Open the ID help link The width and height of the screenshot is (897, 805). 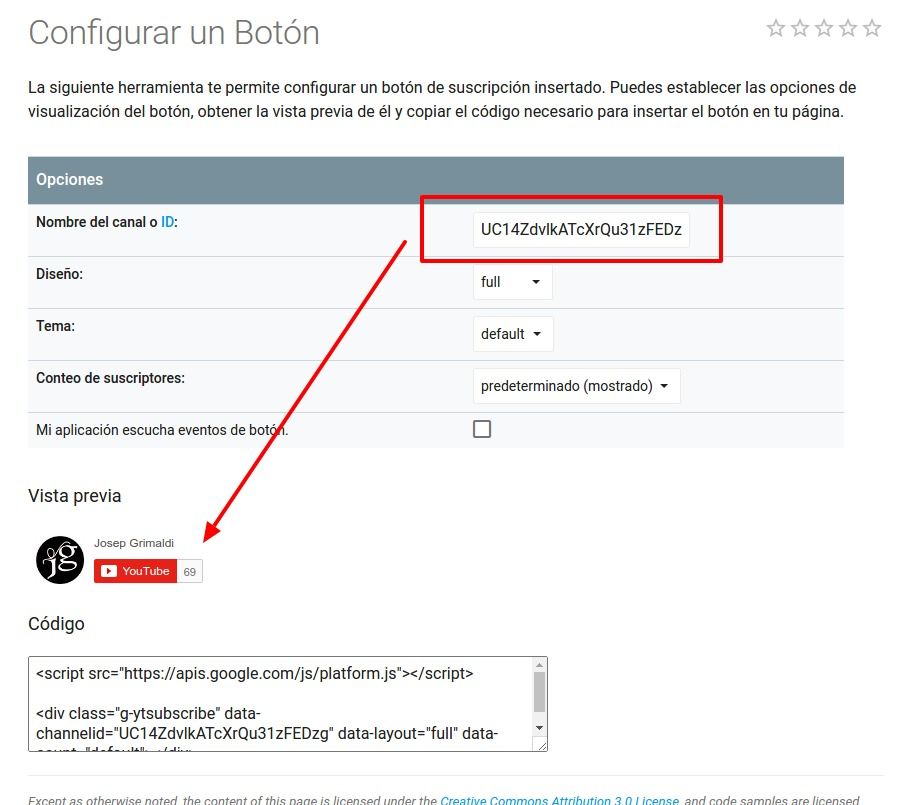168,222
